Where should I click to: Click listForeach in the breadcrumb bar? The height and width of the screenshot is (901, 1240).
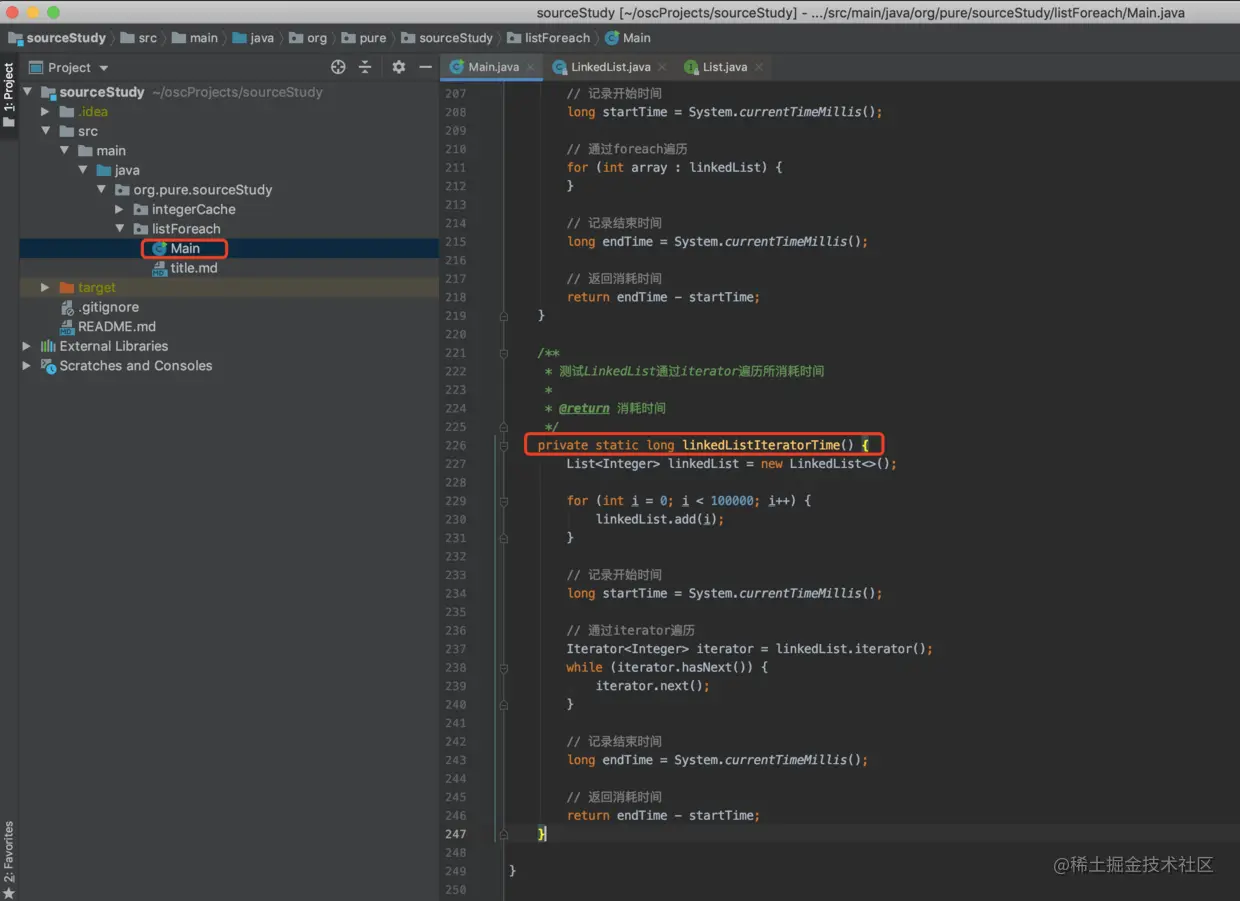coord(549,38)
